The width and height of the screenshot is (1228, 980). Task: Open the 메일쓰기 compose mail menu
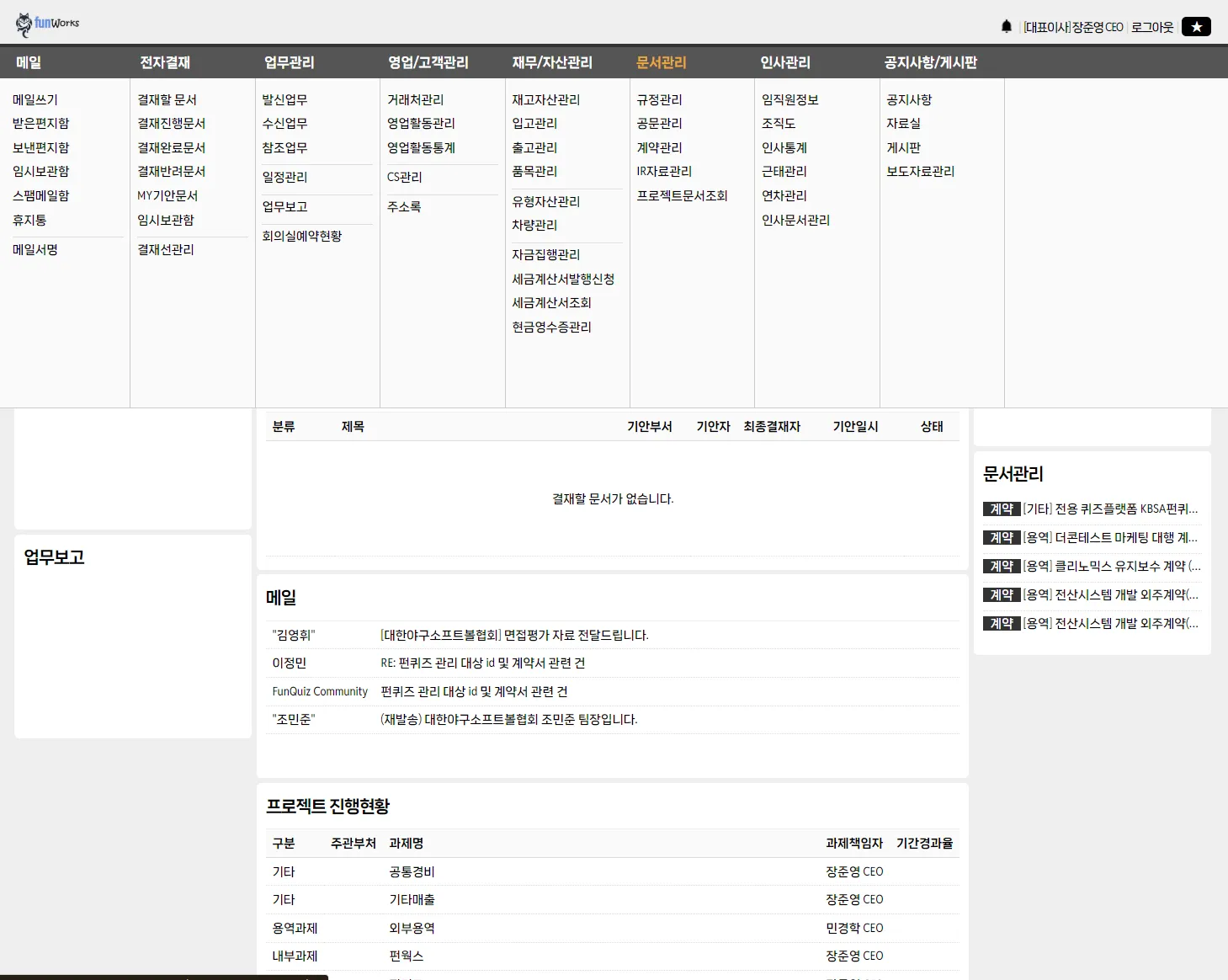(35, 99)
